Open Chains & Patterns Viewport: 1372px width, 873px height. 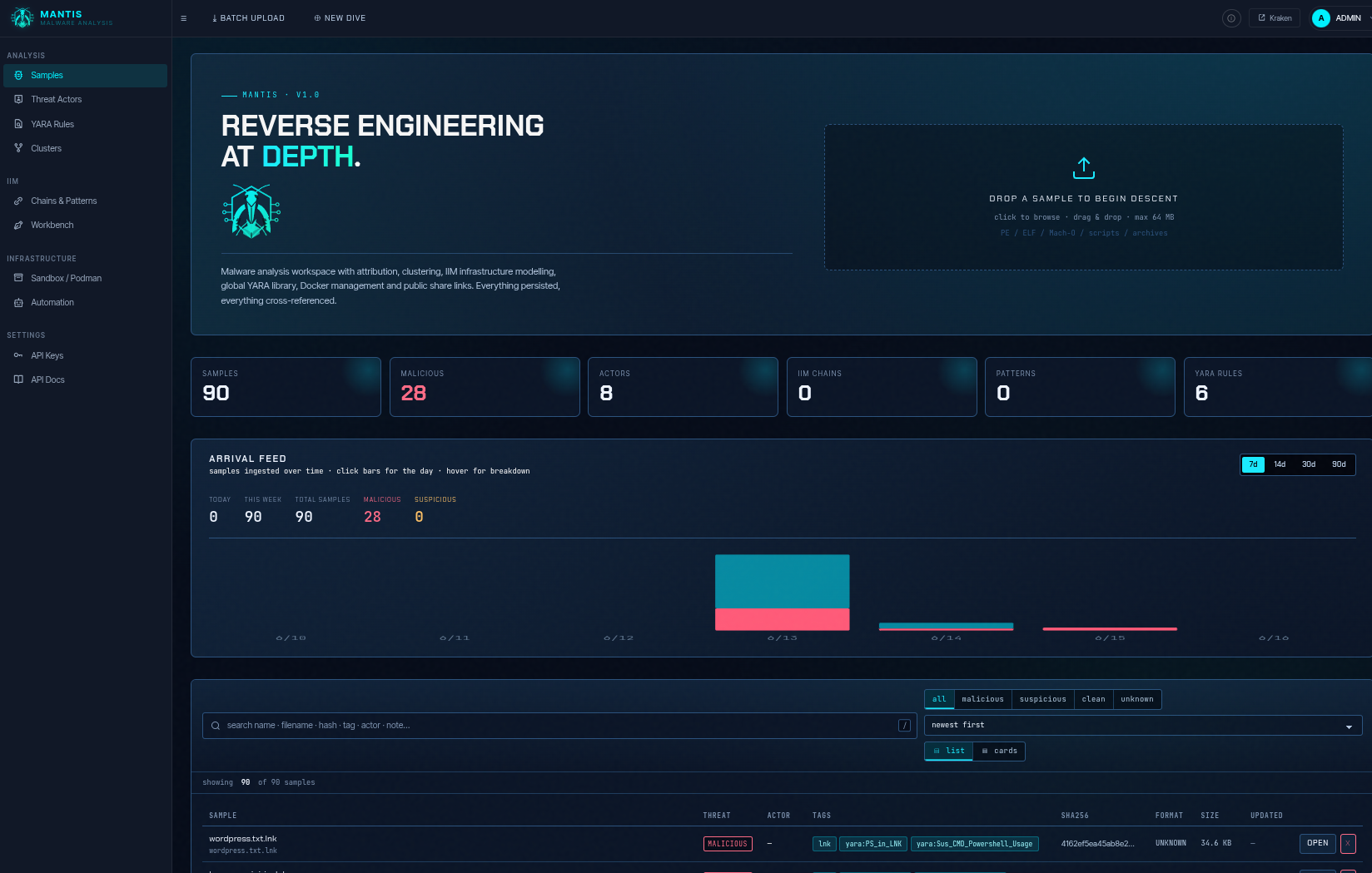85,201
